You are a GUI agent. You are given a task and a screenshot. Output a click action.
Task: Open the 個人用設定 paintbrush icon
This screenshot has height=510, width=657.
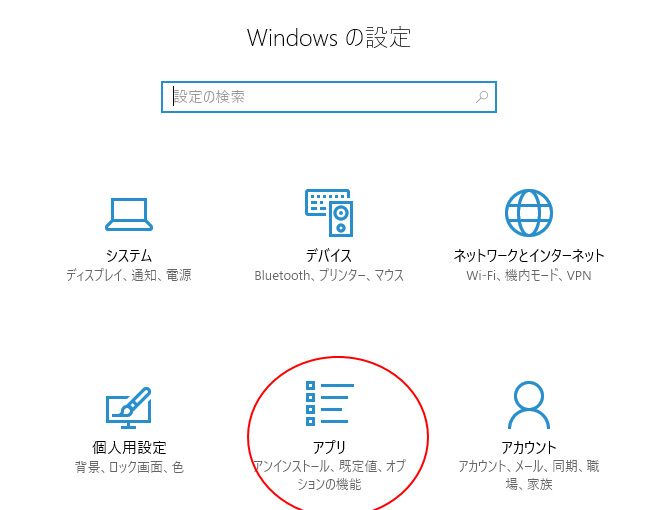tap(129, 408)
